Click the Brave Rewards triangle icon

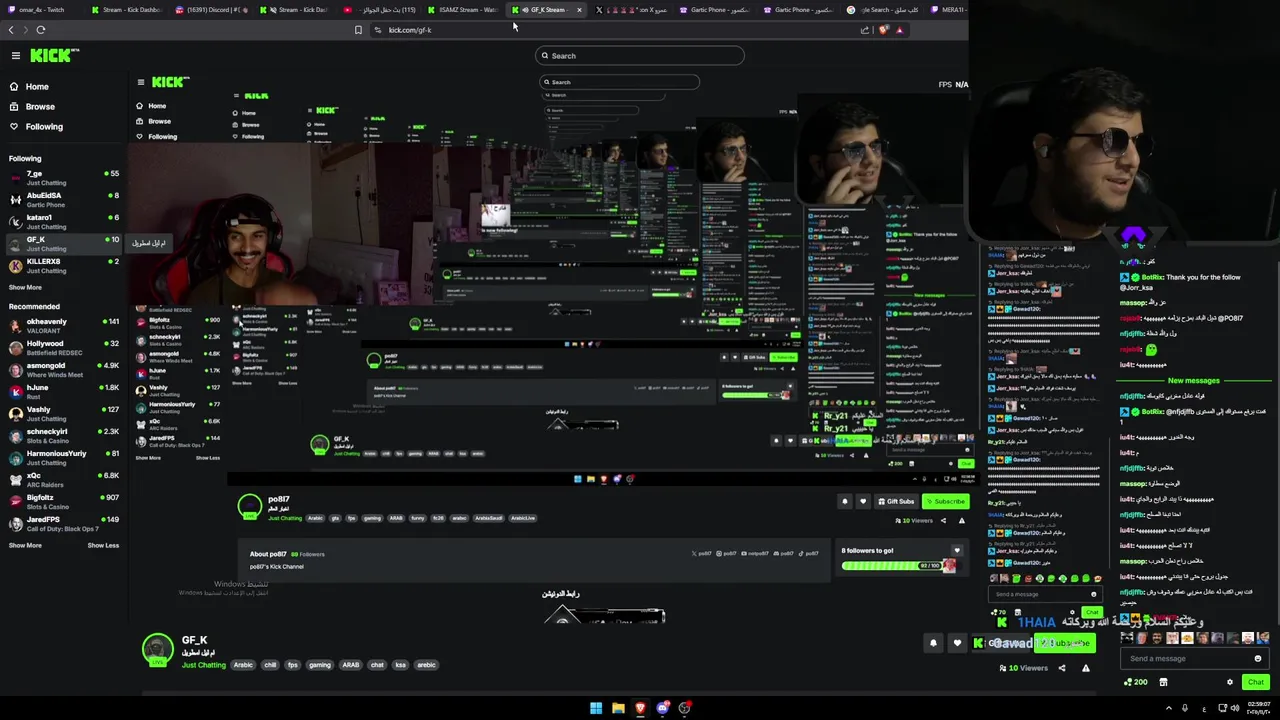(x=899, y=30)
